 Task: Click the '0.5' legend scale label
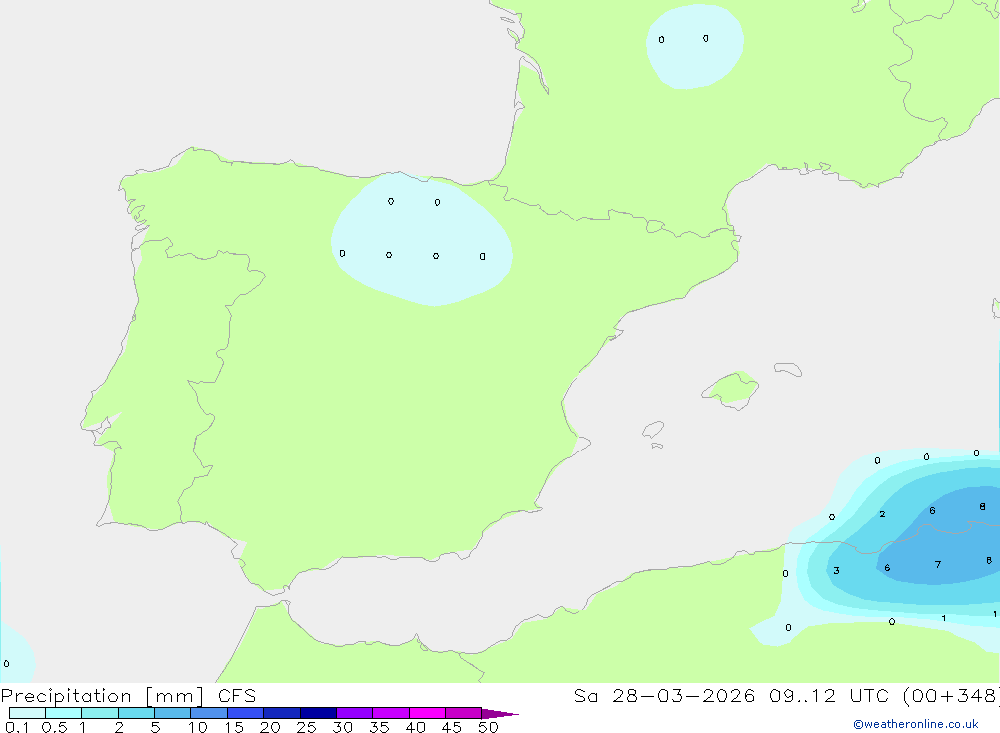tap(54, 727)
